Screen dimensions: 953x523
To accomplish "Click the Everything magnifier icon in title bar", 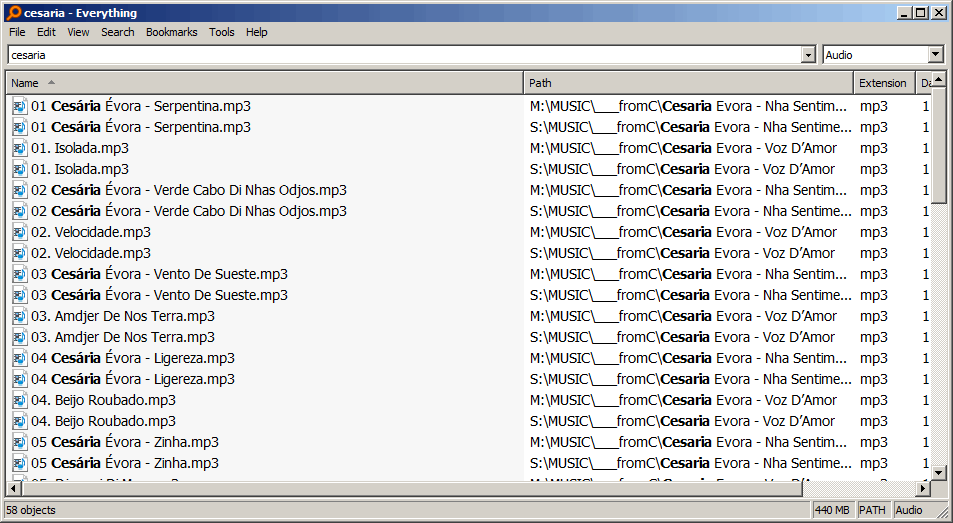I will 13,13.
